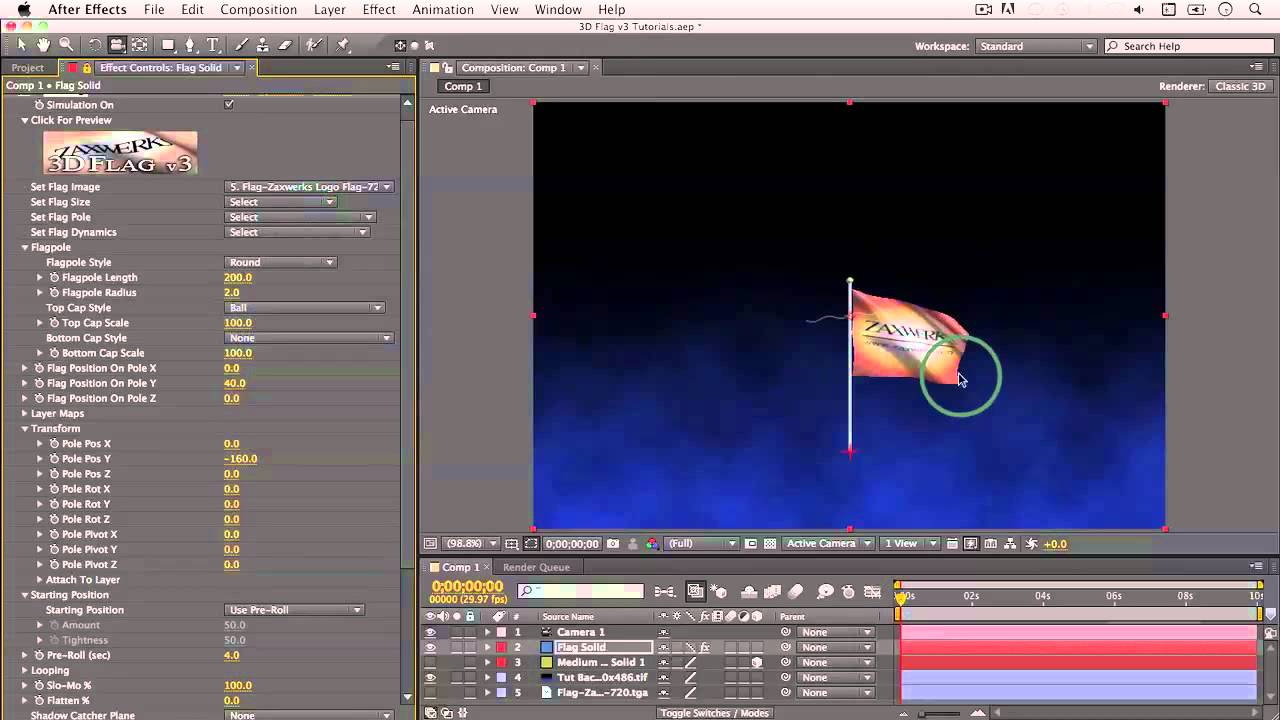Select the Puppet Pin tool

pos(343,45)
